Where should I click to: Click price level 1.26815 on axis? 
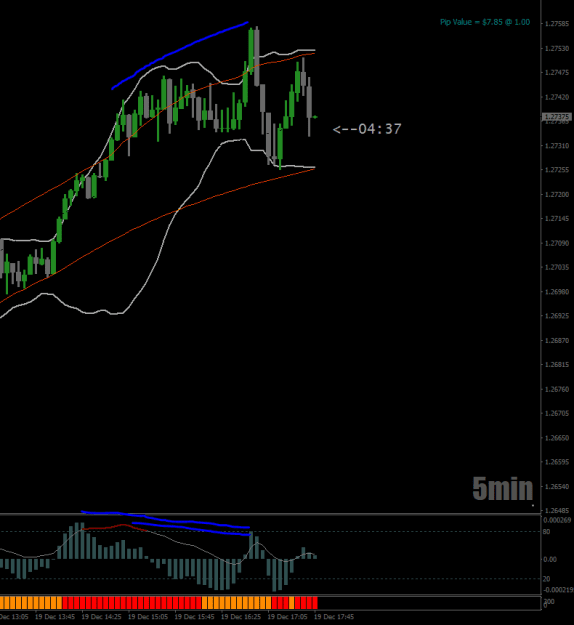(557, 365)
